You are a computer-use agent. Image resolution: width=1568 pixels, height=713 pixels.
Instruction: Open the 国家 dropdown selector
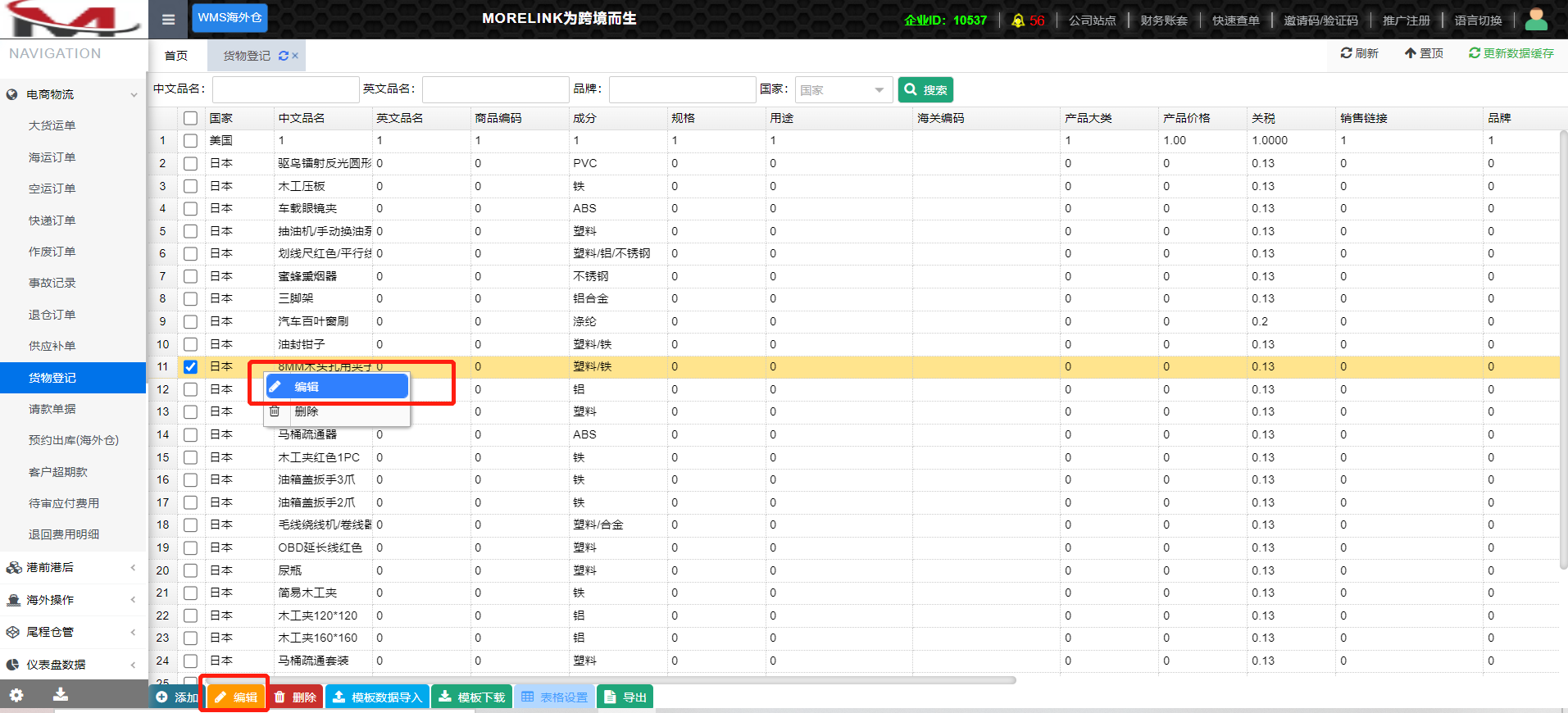[844, 90]
